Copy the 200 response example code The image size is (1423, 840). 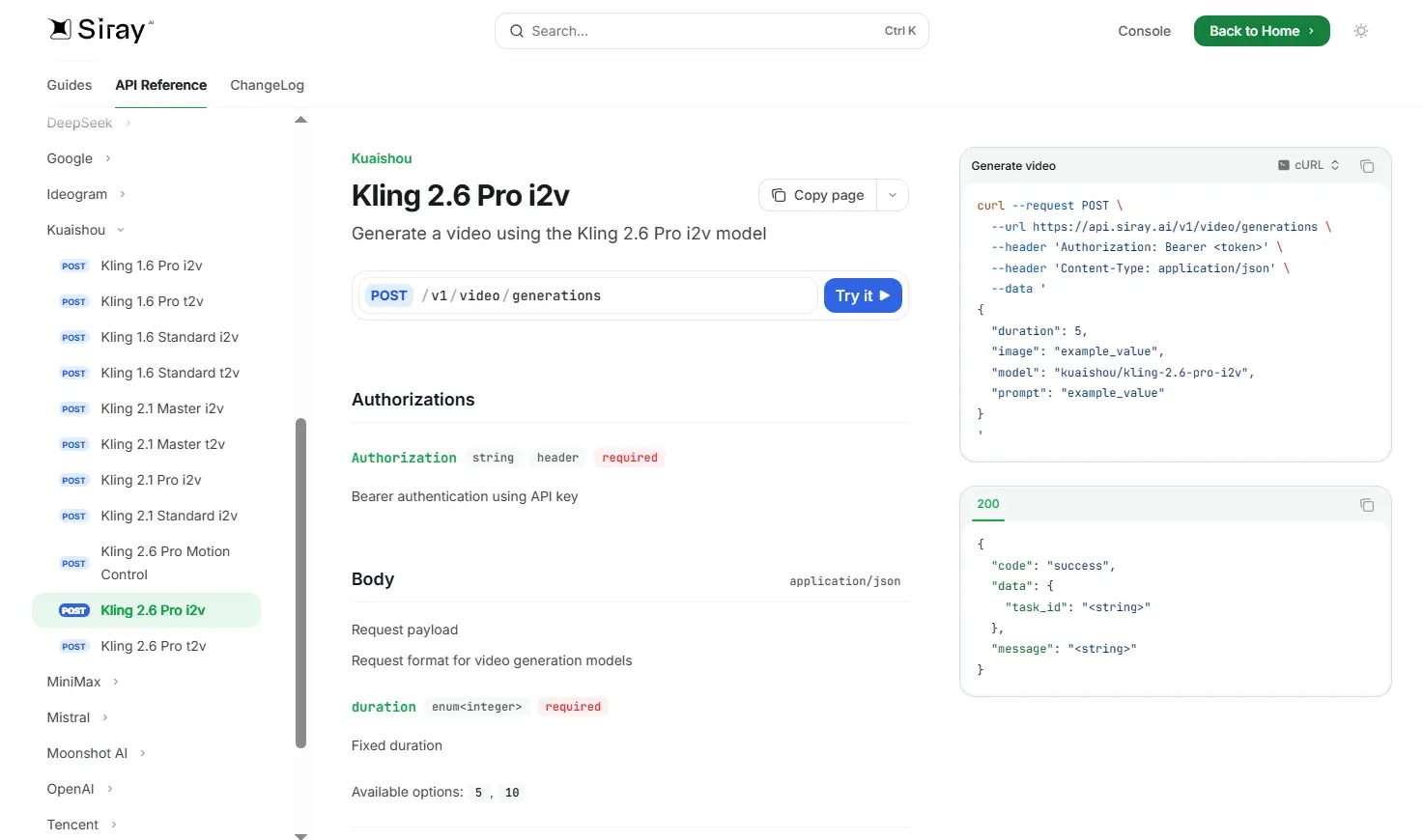tap(1367, 504)
